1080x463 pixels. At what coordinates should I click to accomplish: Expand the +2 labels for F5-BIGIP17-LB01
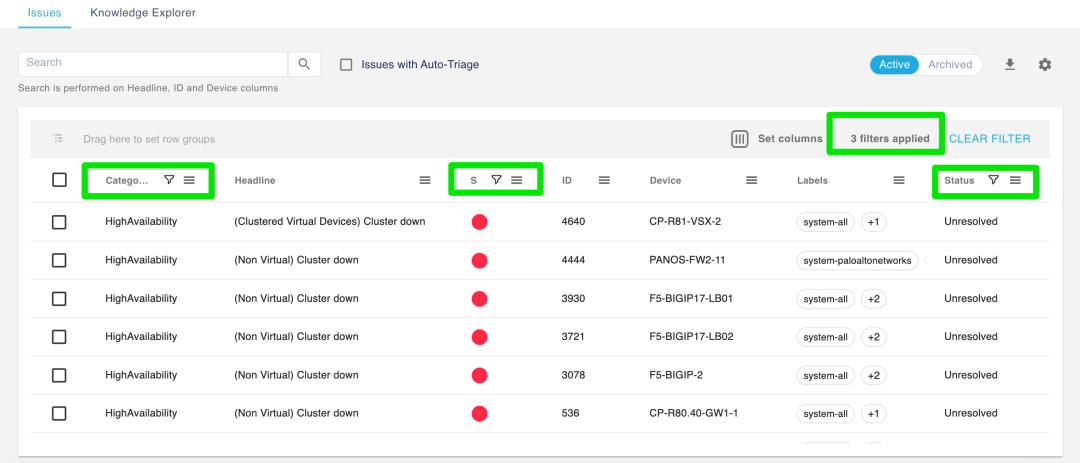click(x=873, y=299)
